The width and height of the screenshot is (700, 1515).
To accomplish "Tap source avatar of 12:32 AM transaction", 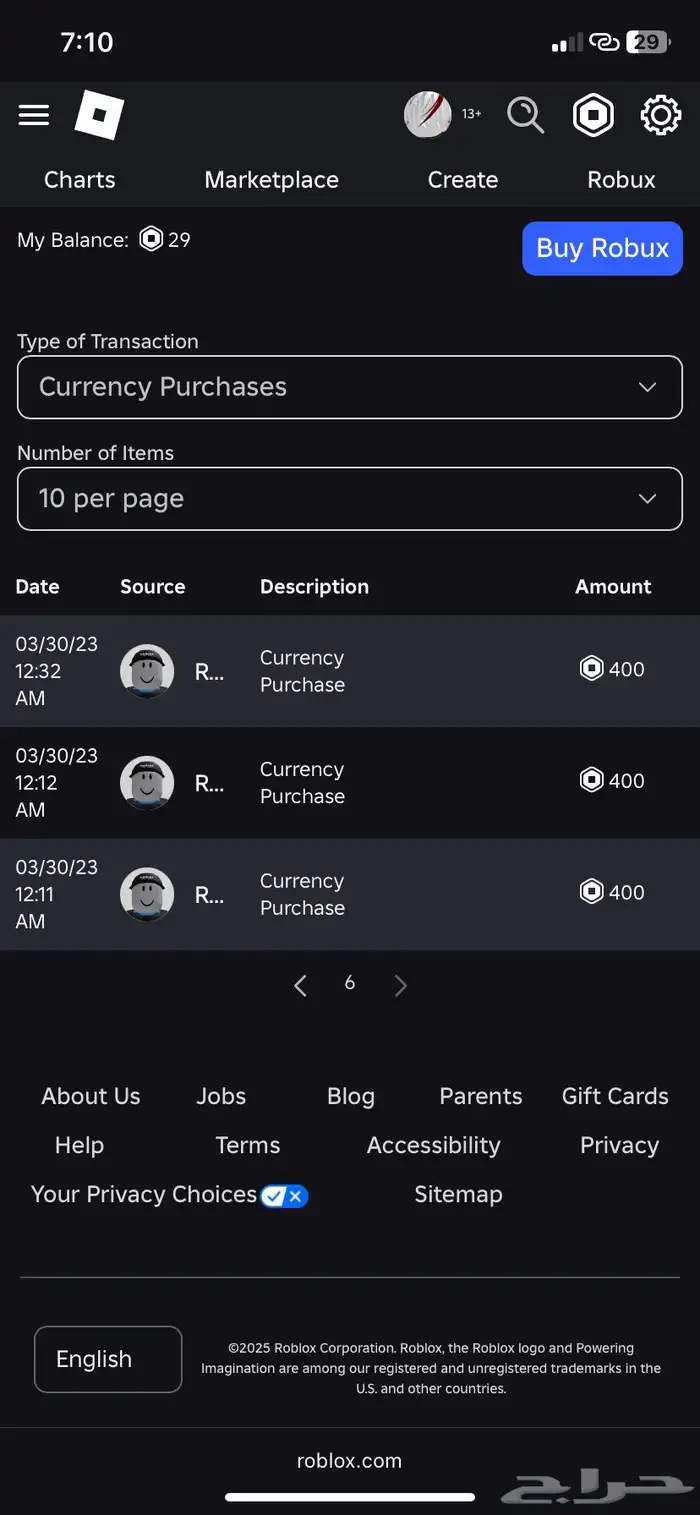I will point(147,671).
